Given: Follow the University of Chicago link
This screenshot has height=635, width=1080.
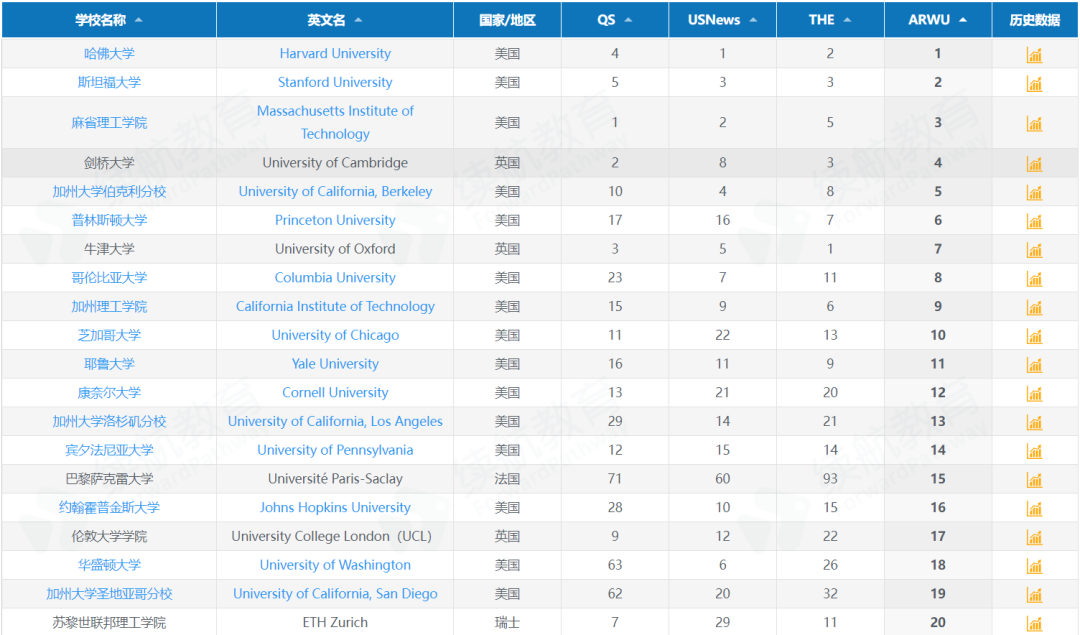Looking at the screenshot, I should click(x=335, y=335).
